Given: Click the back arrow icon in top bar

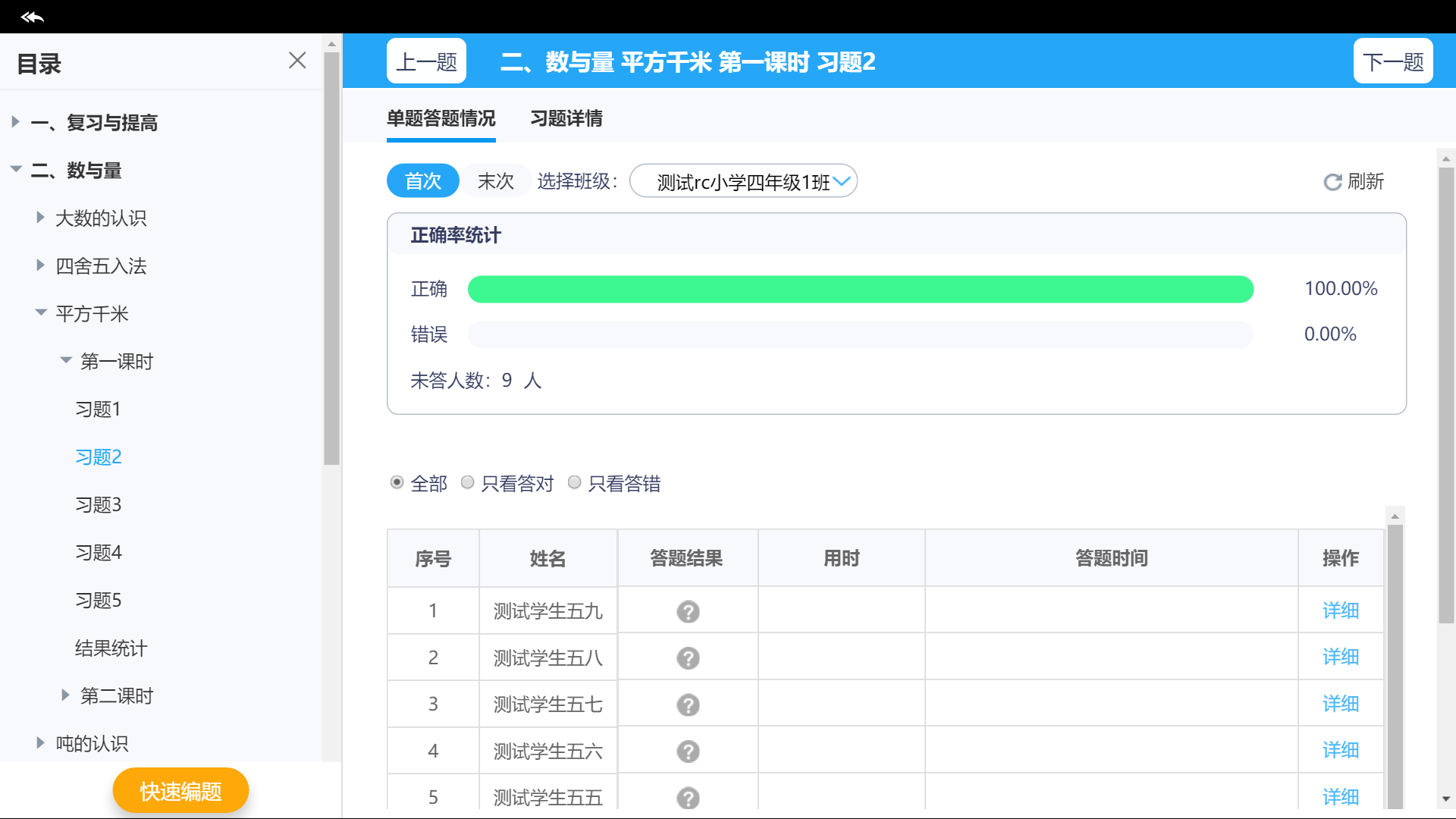Looking at the screenshot, I should (32, 17).
